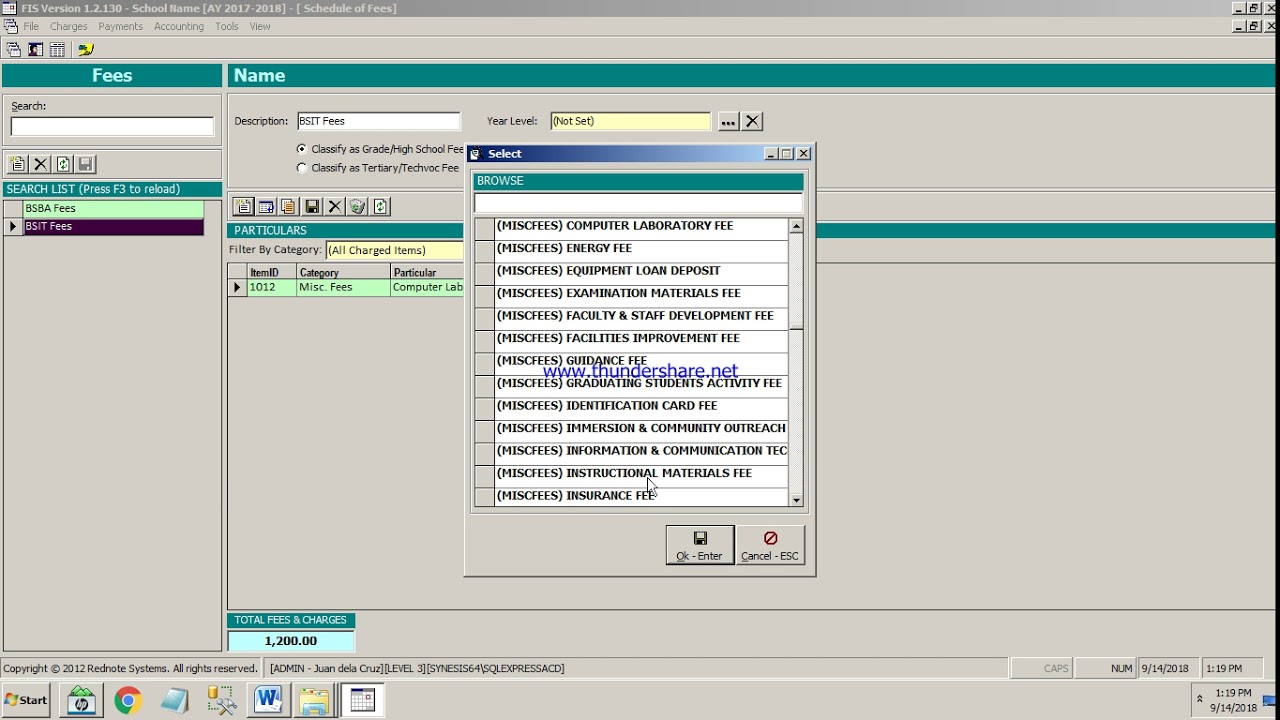Click the Windows Start button
The height and width of the screenshot is (720, 1280).
27,700
